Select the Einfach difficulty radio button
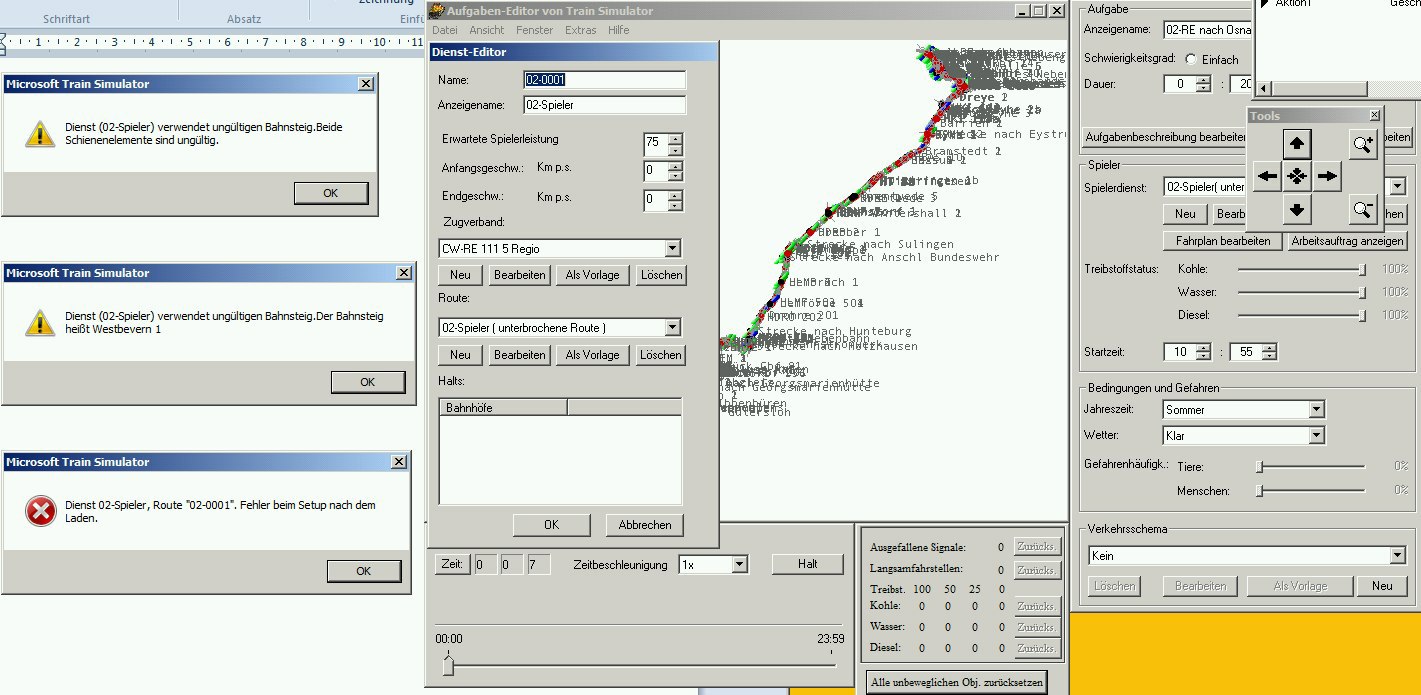 (1190, 59)
